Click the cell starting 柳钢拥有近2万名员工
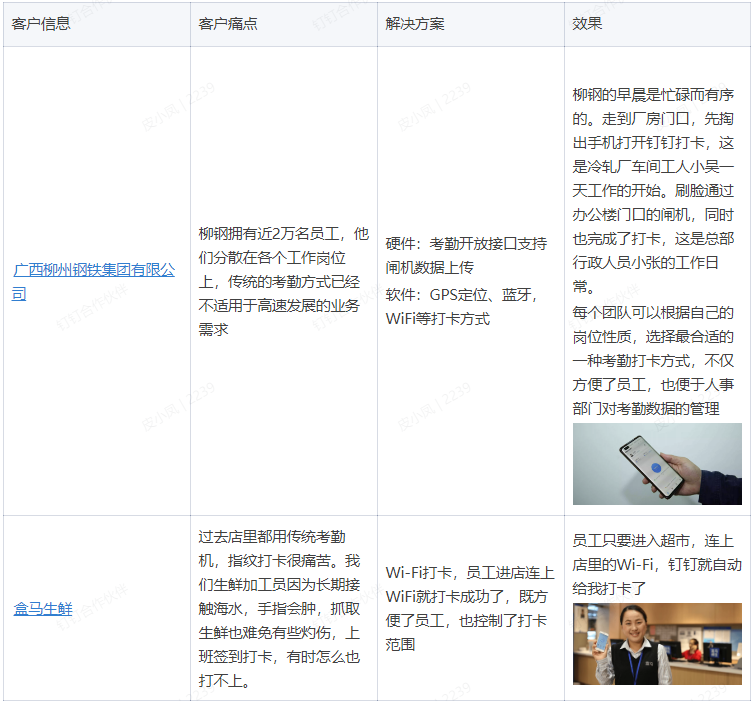The image size is (753, 701). [283, 281]
